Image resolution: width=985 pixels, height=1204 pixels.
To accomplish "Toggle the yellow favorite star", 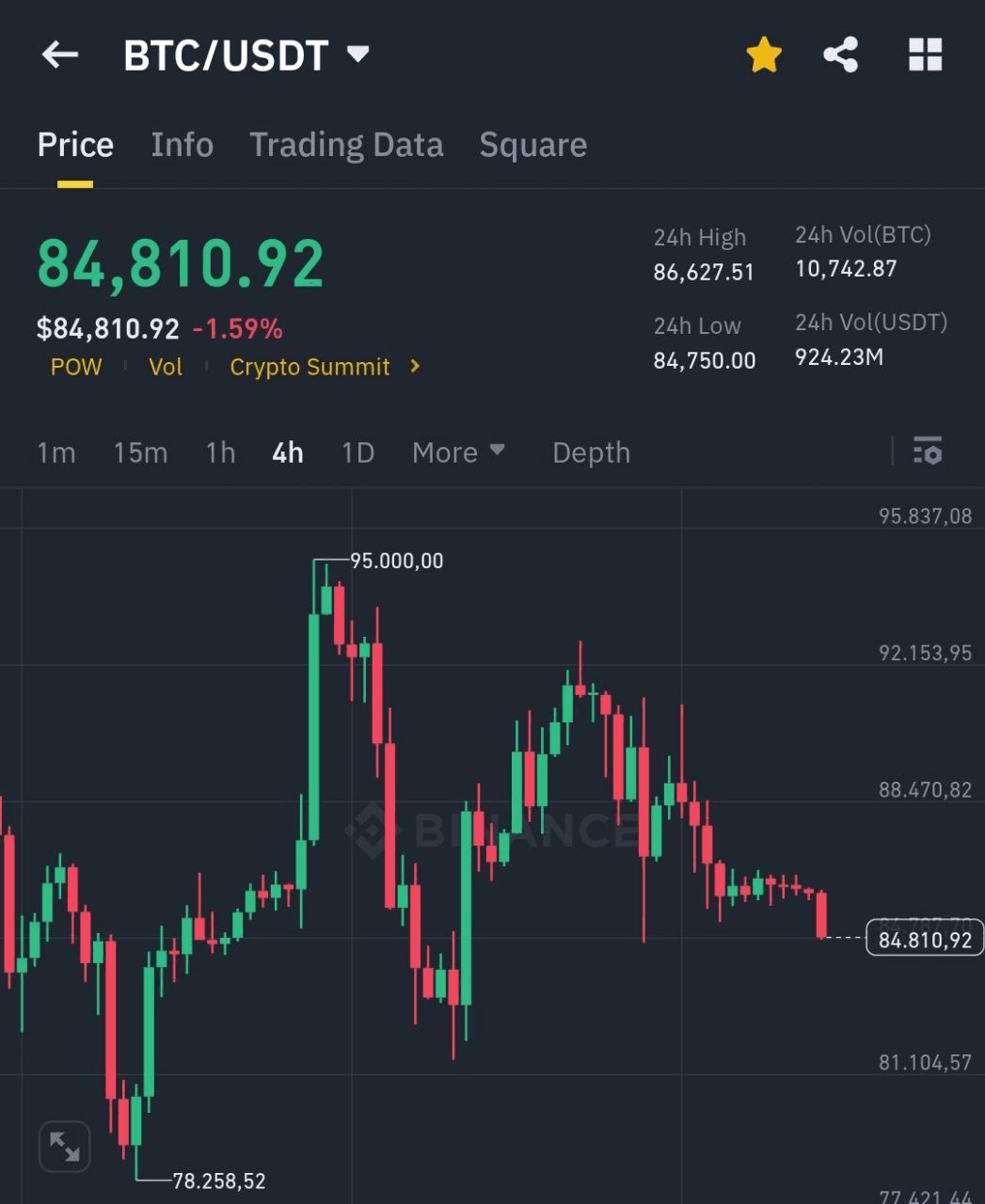I will [764, 55].
